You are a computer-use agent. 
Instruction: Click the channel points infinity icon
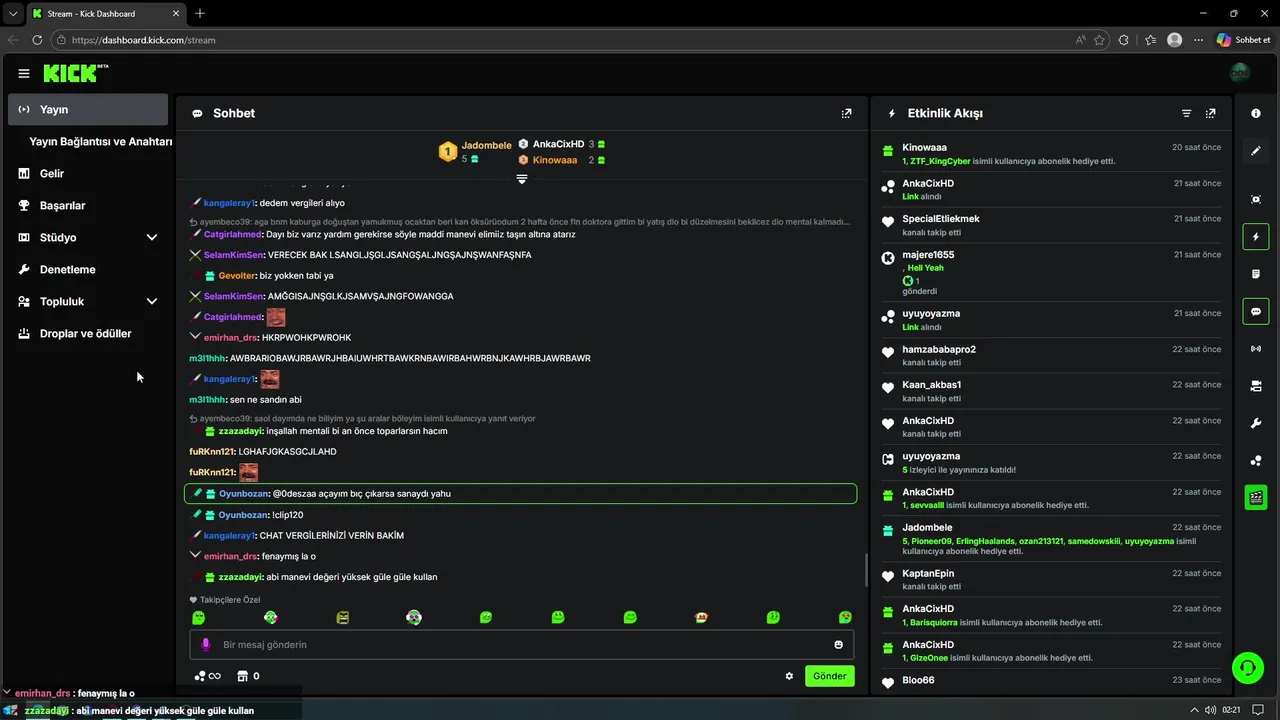click(x=208, y=676)
